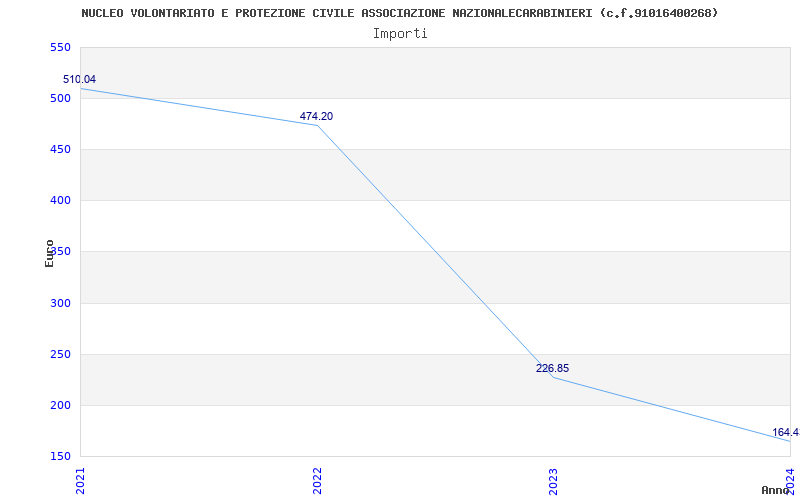Click the 450 y-axis tick label
The width and height of the screenshot is (800, 500).
point(60,149)
